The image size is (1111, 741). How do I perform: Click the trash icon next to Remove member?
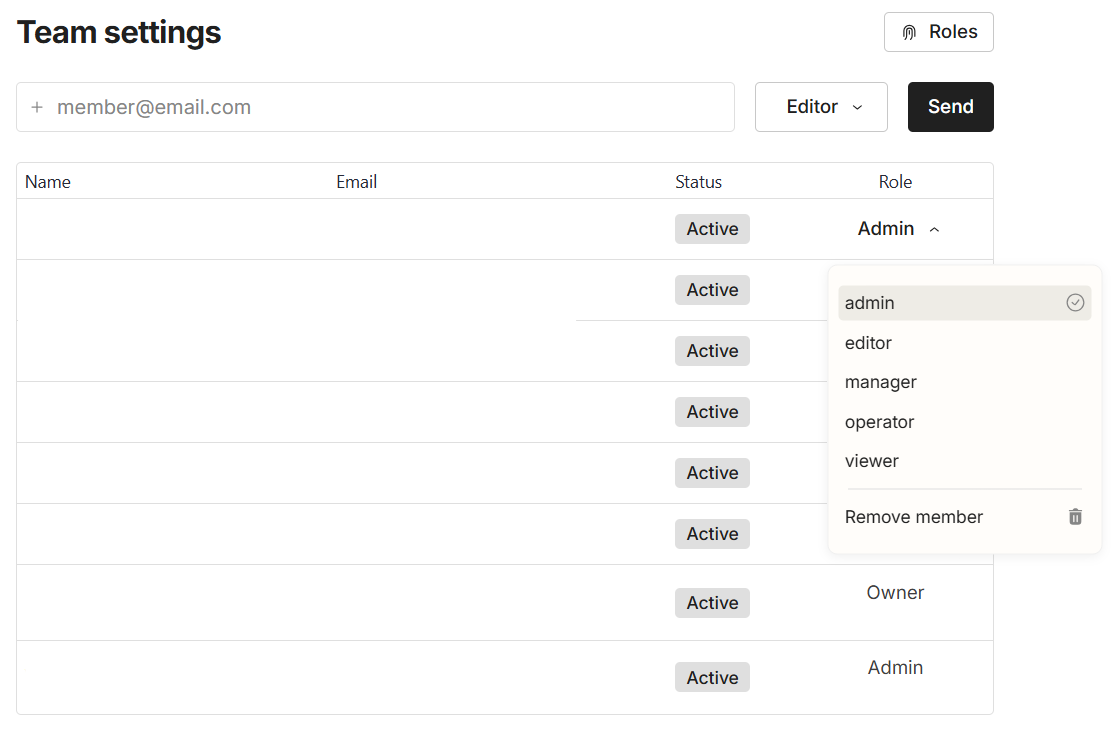[x=1075, y=517]
